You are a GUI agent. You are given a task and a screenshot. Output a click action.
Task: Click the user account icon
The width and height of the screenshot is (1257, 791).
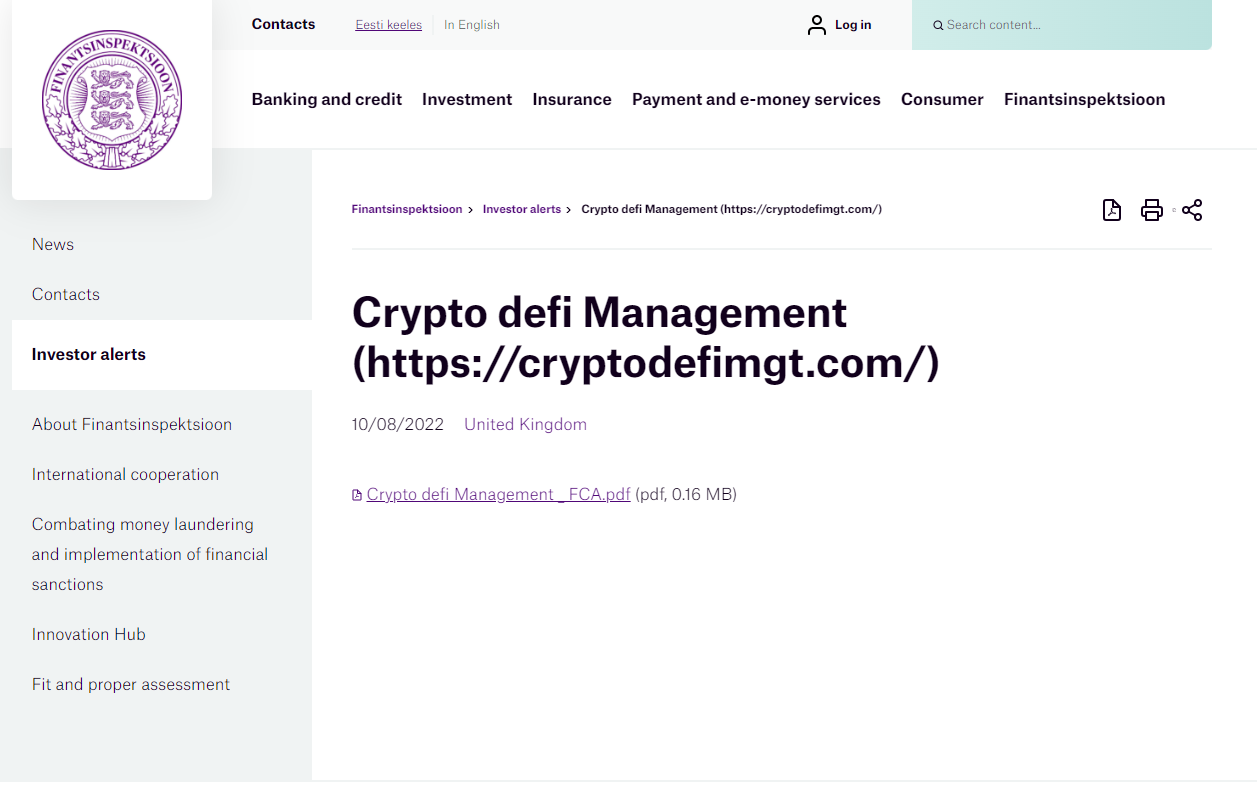click(817, 25)
